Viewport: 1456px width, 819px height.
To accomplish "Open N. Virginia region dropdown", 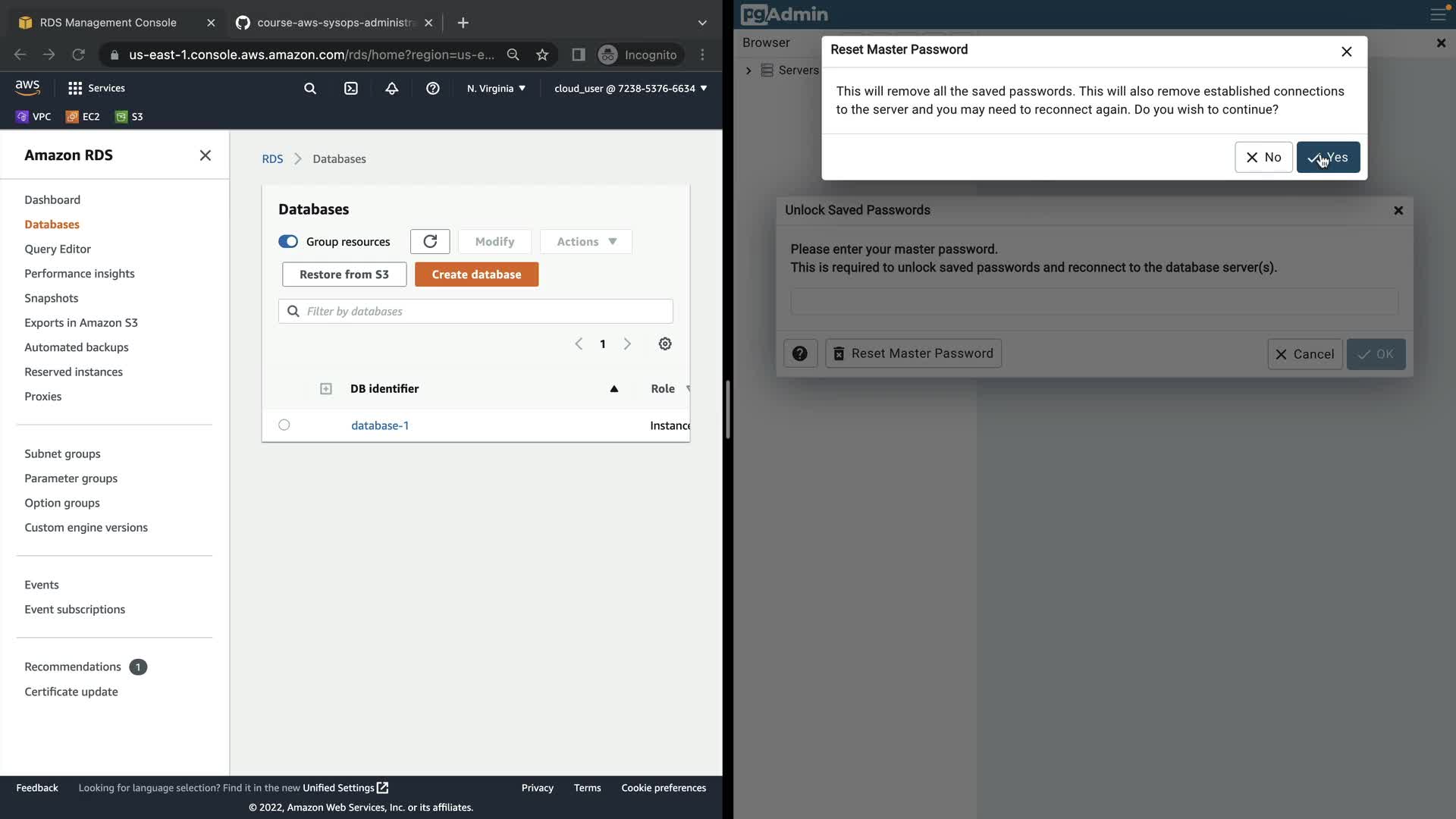I will [496, 89].
